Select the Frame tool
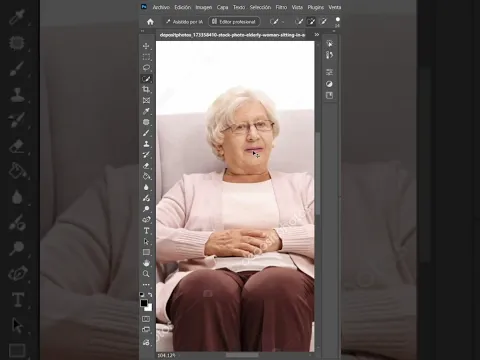Image resolution: width=480 pixels, height=360 pixels. point(146,100)
